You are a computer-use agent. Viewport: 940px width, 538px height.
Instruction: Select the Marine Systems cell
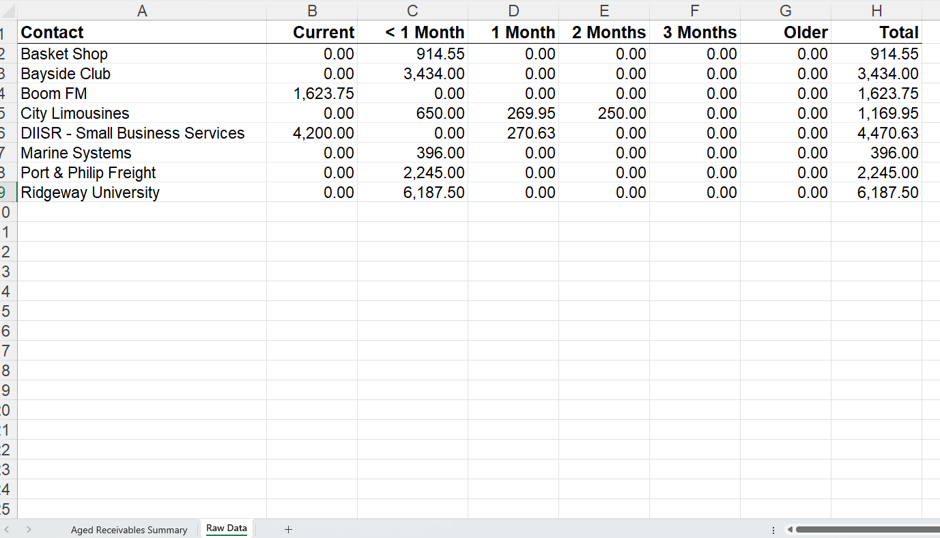pyautogui.click(x=142, y=153)
